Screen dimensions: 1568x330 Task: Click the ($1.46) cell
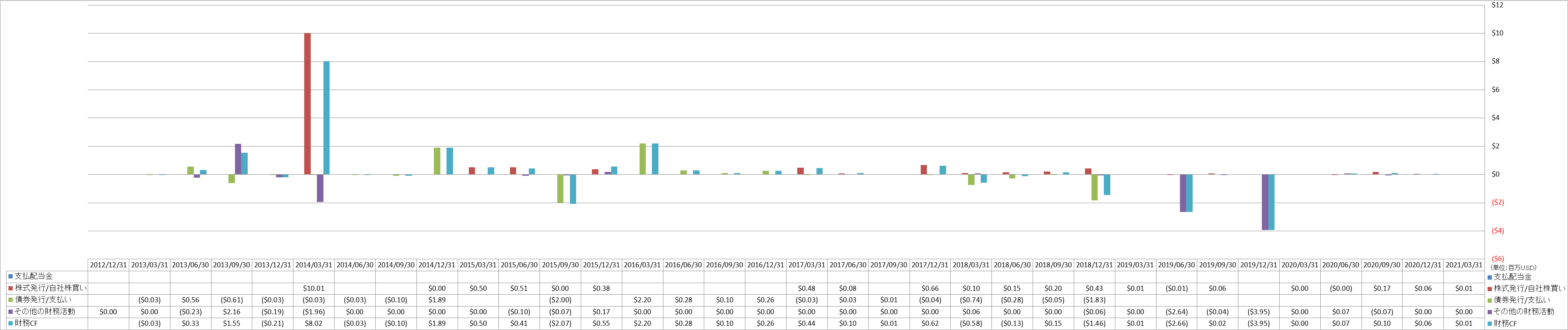click(x=1094, y=324)
